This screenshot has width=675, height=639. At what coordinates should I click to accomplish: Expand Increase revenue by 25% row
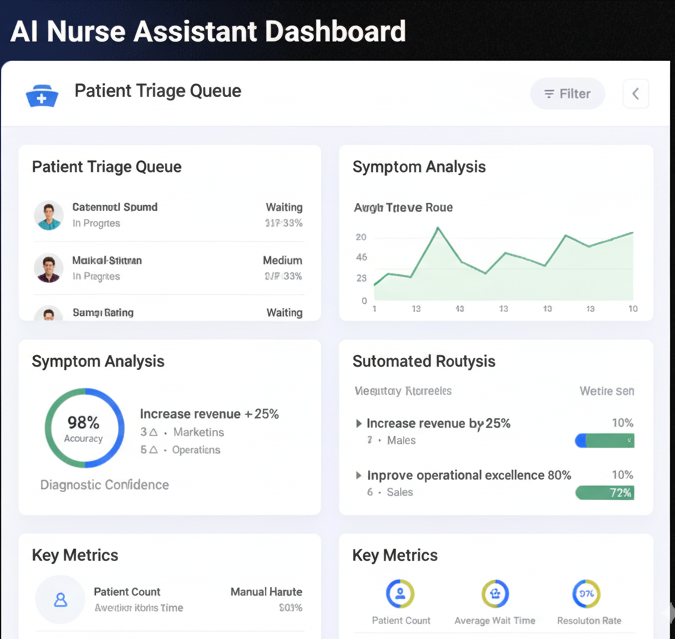[360, 423]
